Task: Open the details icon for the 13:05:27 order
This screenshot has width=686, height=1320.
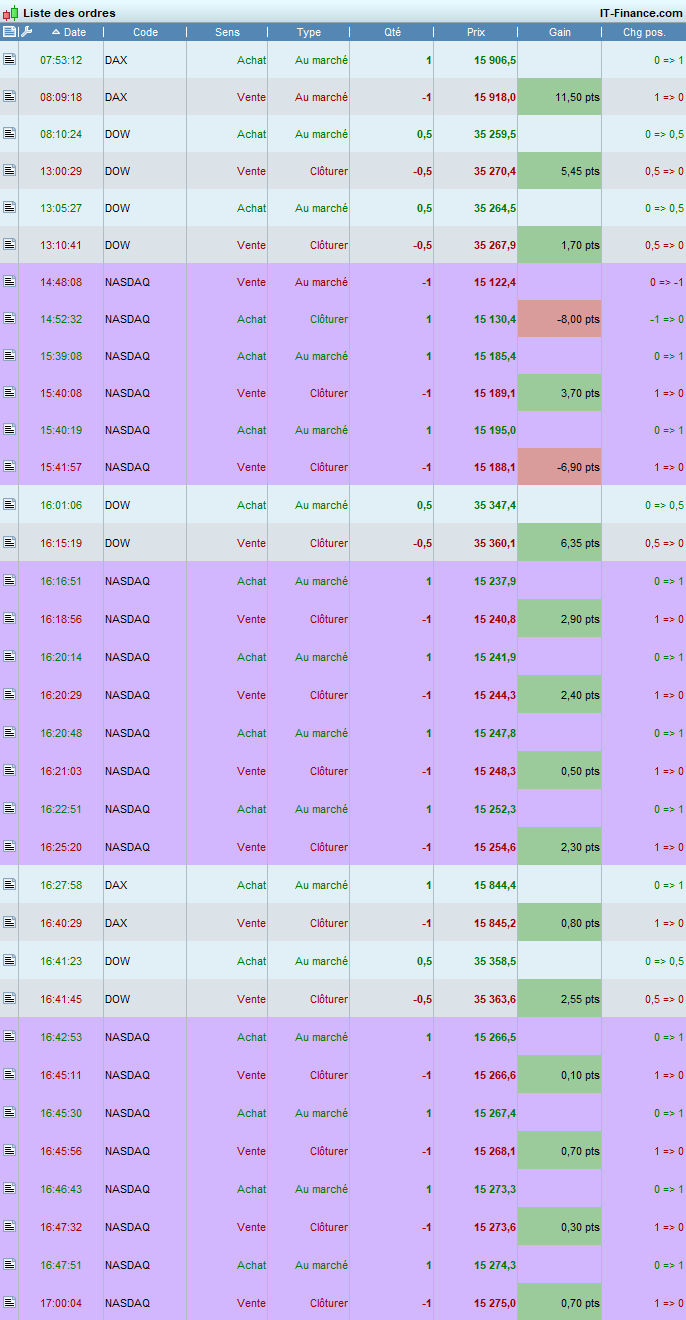Action: pyautogui.click(x=9, y=208)
